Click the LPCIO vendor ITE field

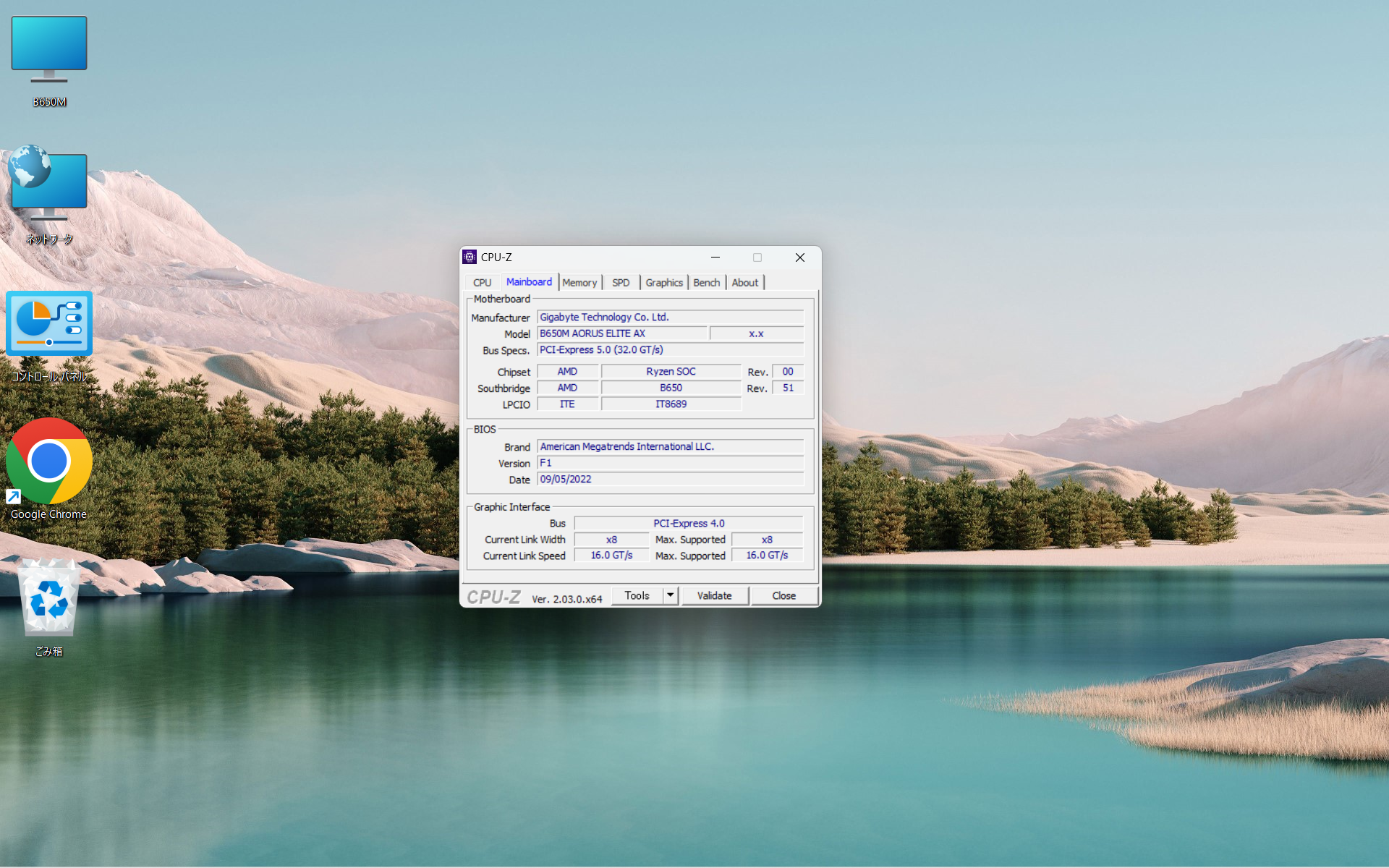[x=567, y=404]
